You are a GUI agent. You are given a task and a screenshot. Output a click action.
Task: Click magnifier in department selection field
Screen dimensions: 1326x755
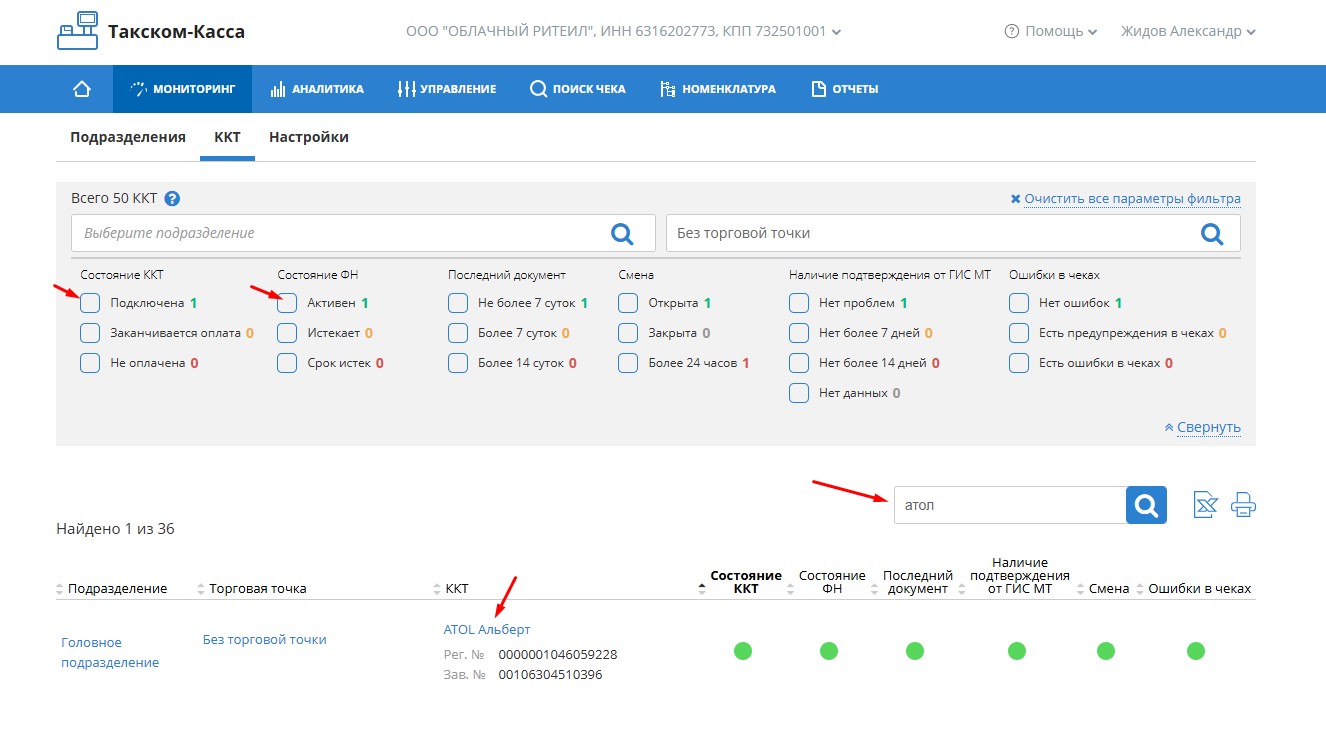coord(622,233)
